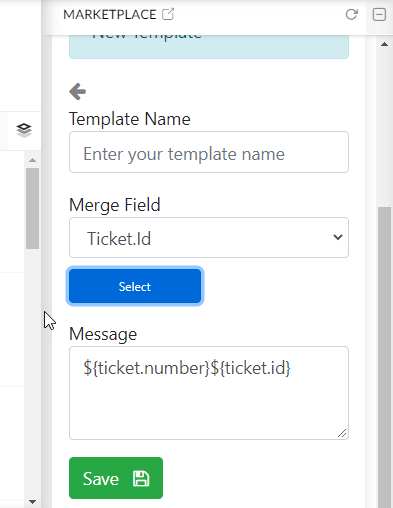This screenshot has width=393, height=508.
Task: Click inside the Message text area
Action: pos(209,393)
